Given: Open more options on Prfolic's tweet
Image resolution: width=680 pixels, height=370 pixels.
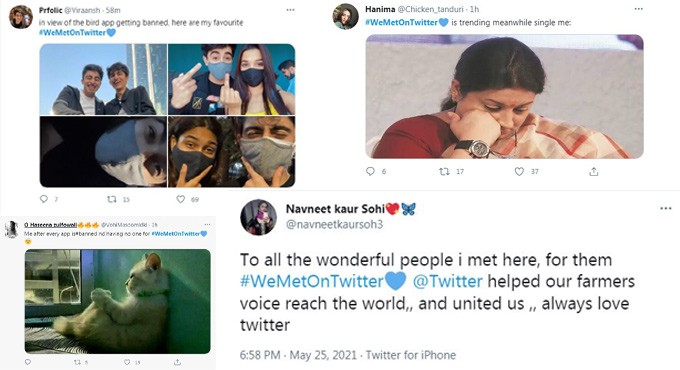Looking at the screenshot, I should [290, 10].
